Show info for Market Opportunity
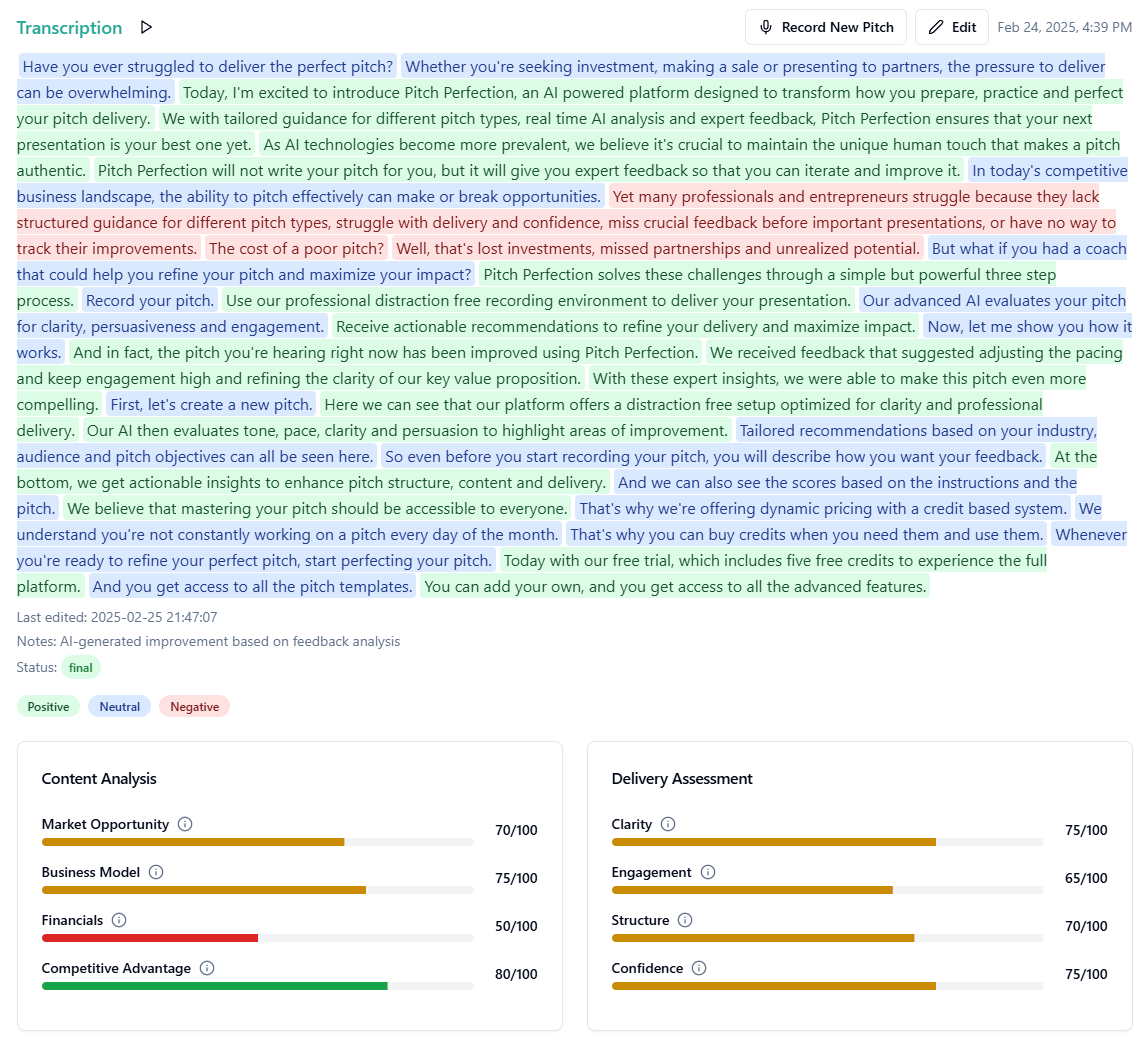 pos(185,824)
